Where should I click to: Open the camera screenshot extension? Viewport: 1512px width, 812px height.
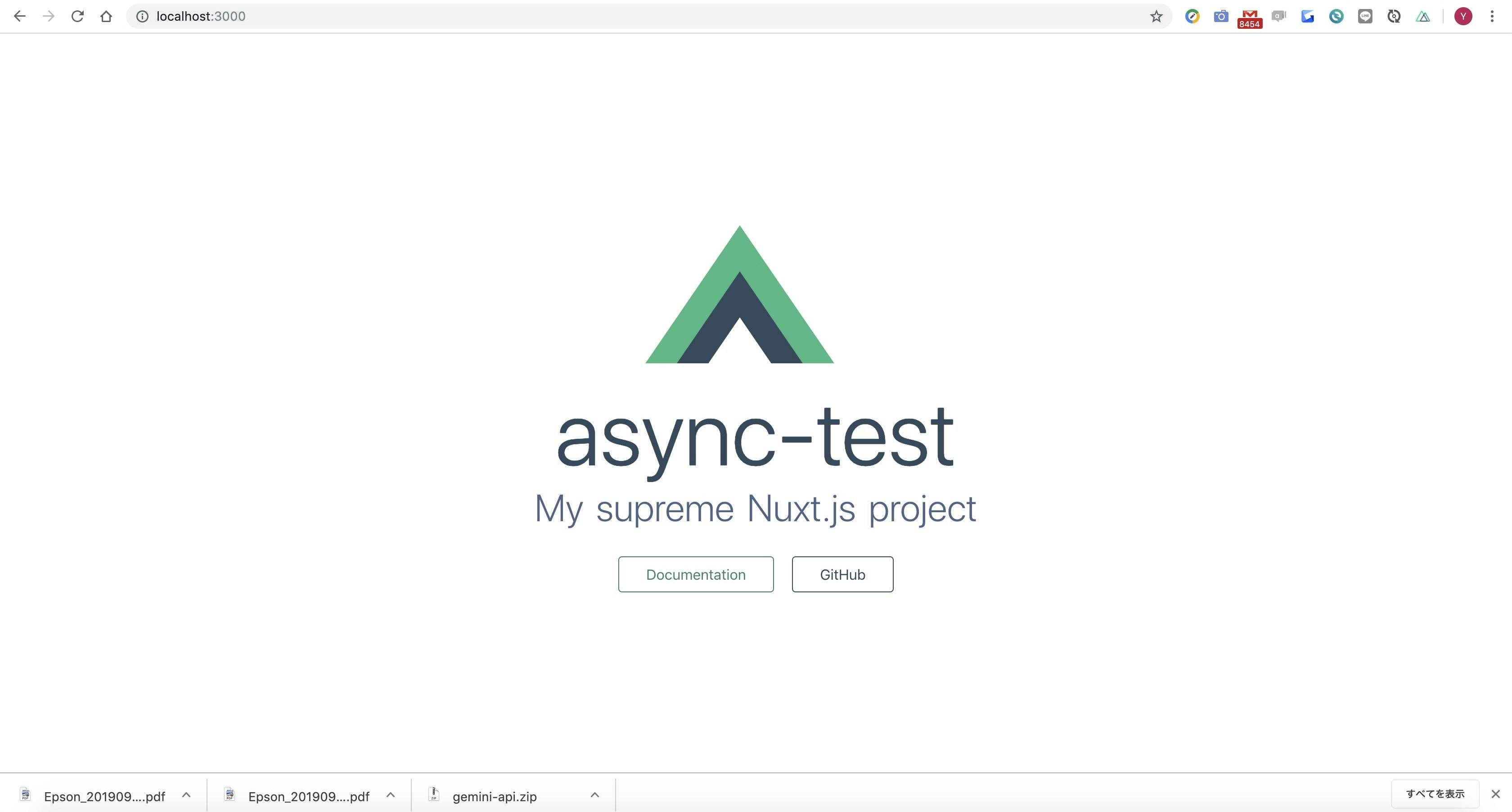[1221, 17]
